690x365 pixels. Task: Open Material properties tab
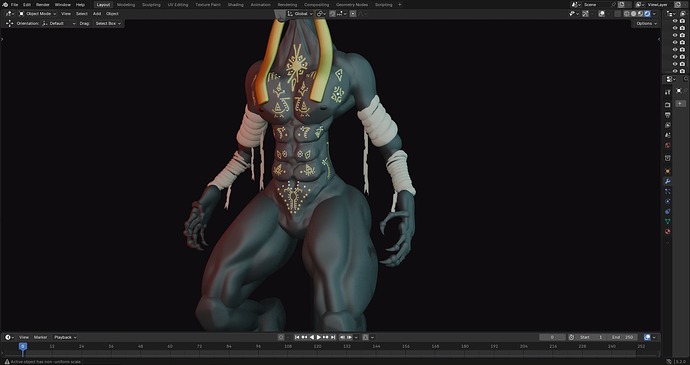[668, 232]
